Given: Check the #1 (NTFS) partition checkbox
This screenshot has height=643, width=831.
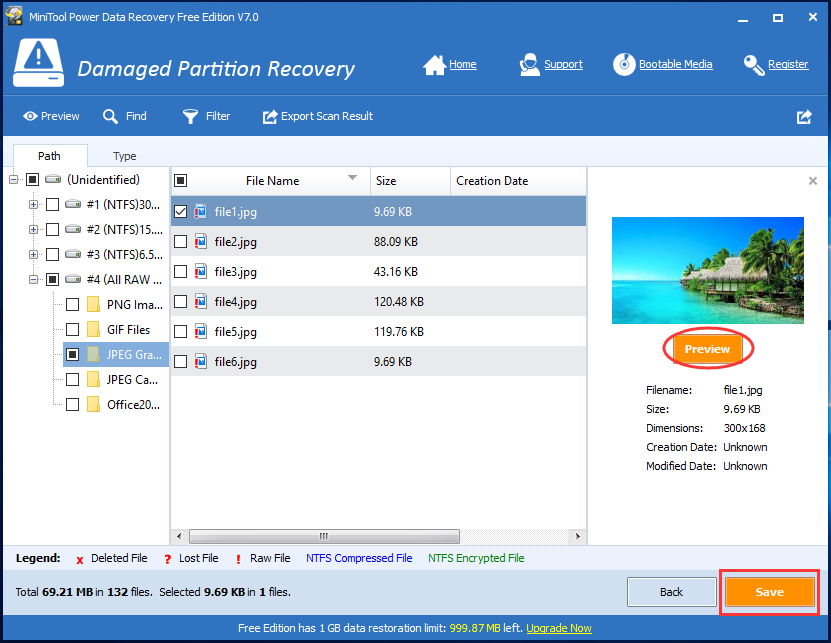Looking at the screenshot, I should point(52,204).
